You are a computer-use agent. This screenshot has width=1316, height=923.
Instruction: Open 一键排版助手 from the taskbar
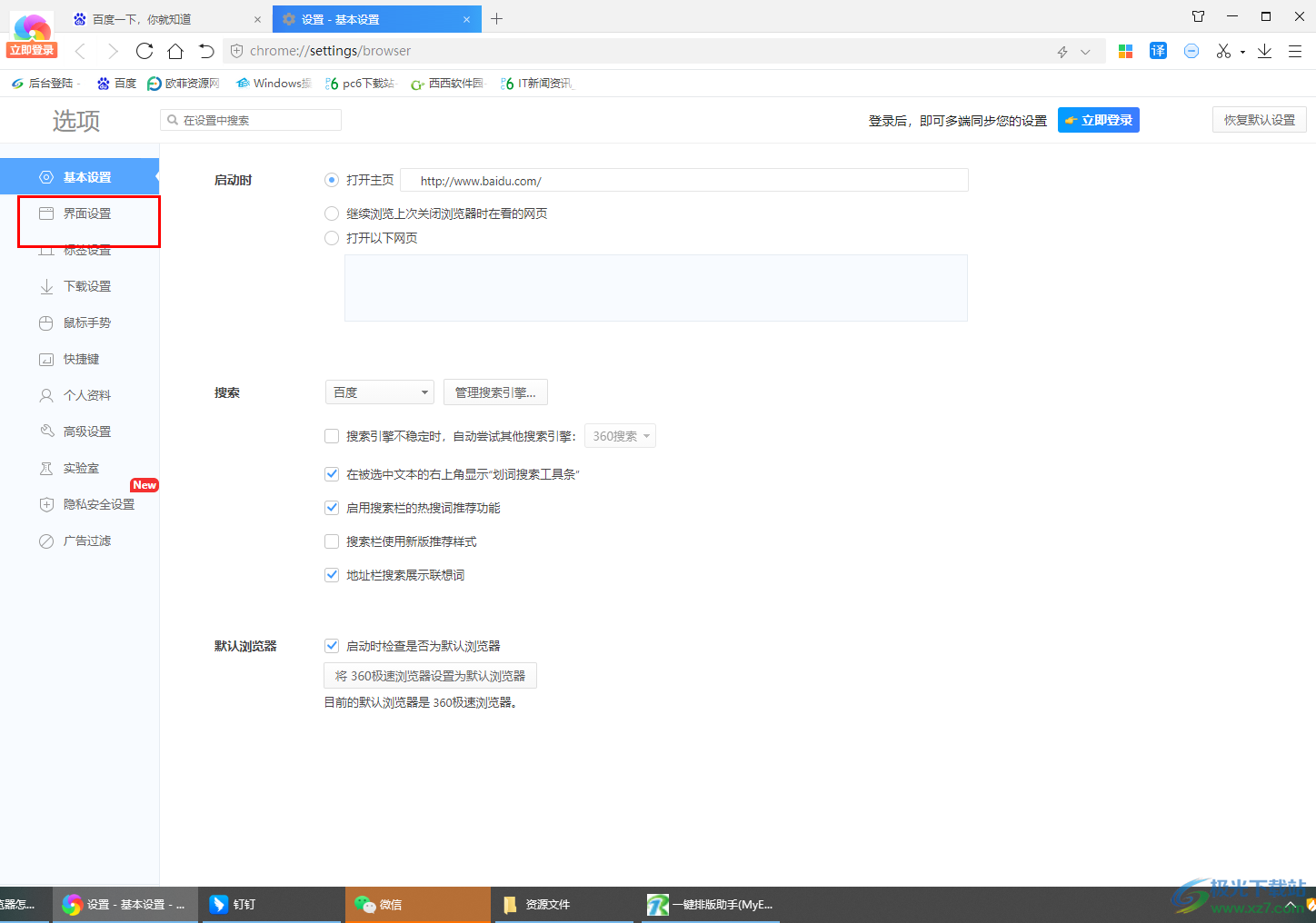point(711,905)
